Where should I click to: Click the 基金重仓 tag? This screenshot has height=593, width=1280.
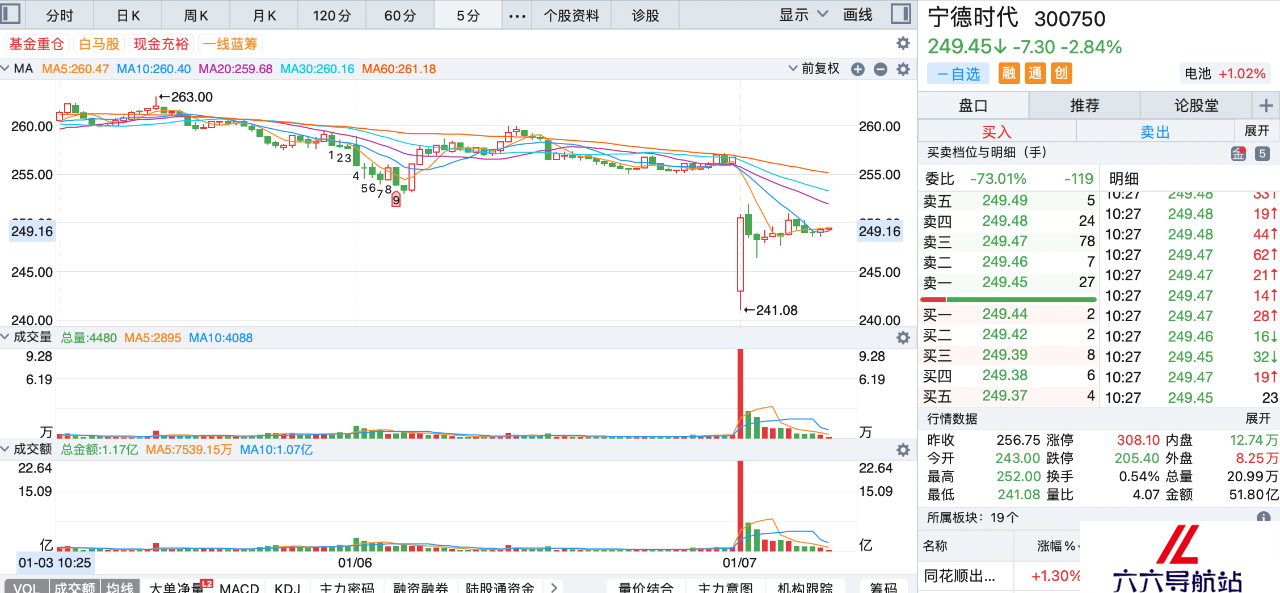[x=36, y=44]
